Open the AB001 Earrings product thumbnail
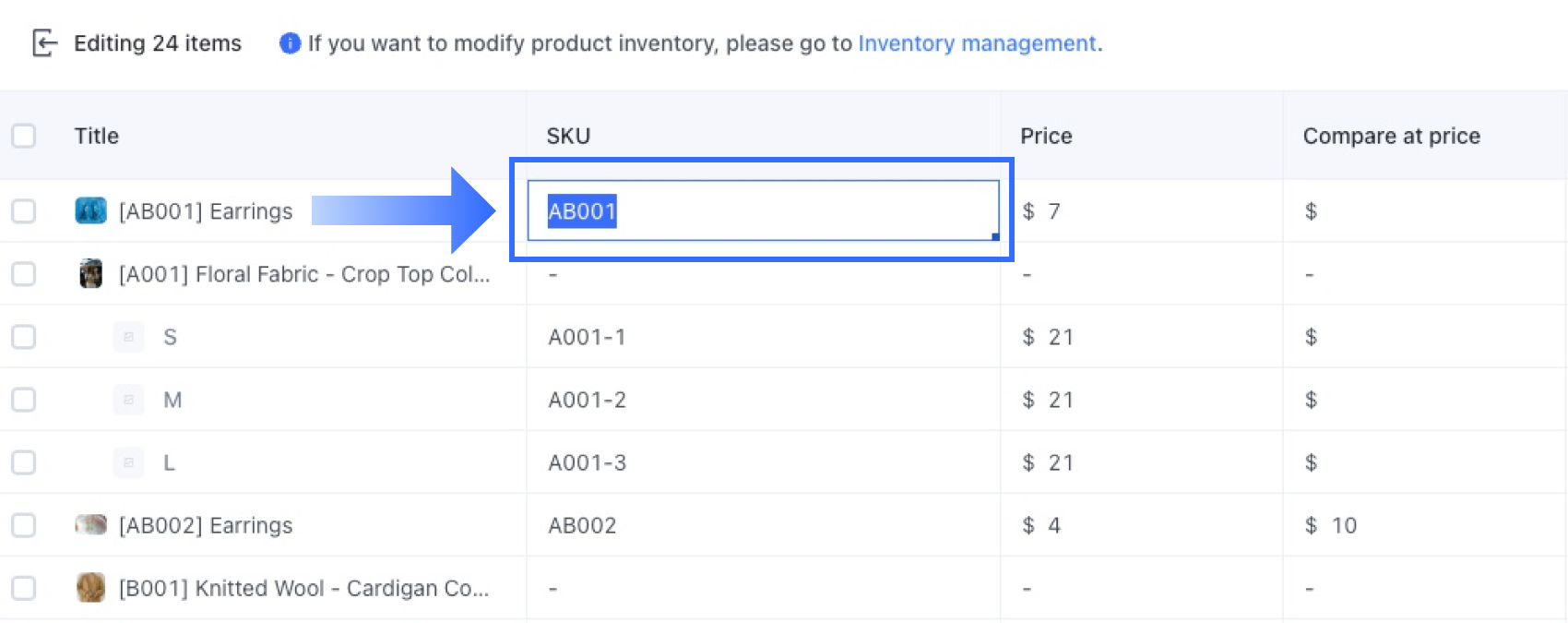1568x623 pixels. pos(90,211)
